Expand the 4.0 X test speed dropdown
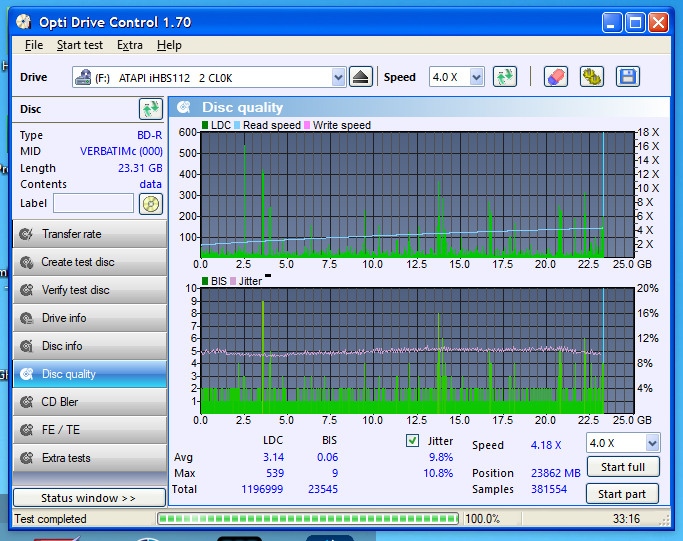The width and height of the screenshot is (683, 541). [x=652, y=443]
